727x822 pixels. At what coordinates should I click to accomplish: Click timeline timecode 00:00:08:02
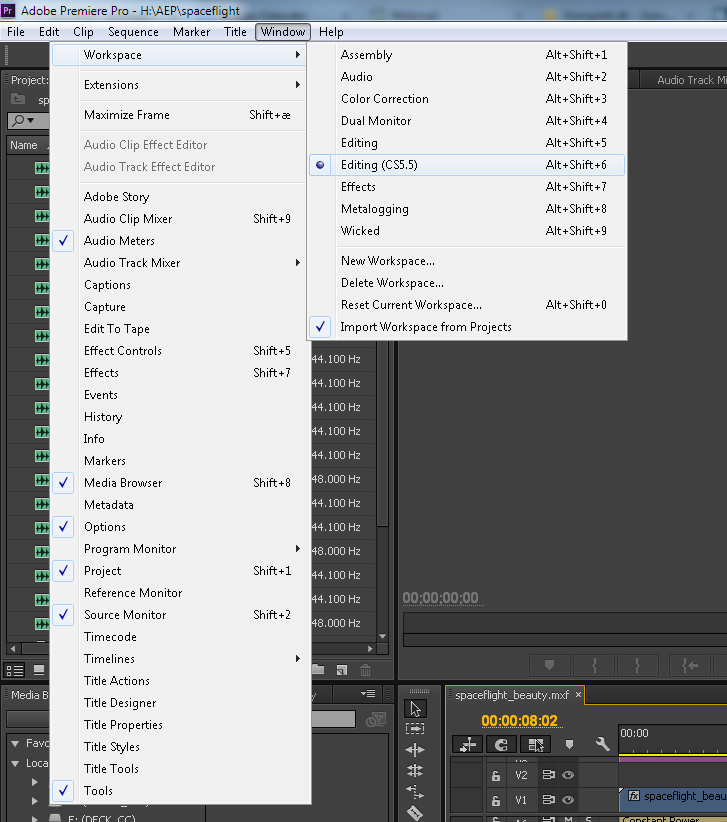coord(519,721)
